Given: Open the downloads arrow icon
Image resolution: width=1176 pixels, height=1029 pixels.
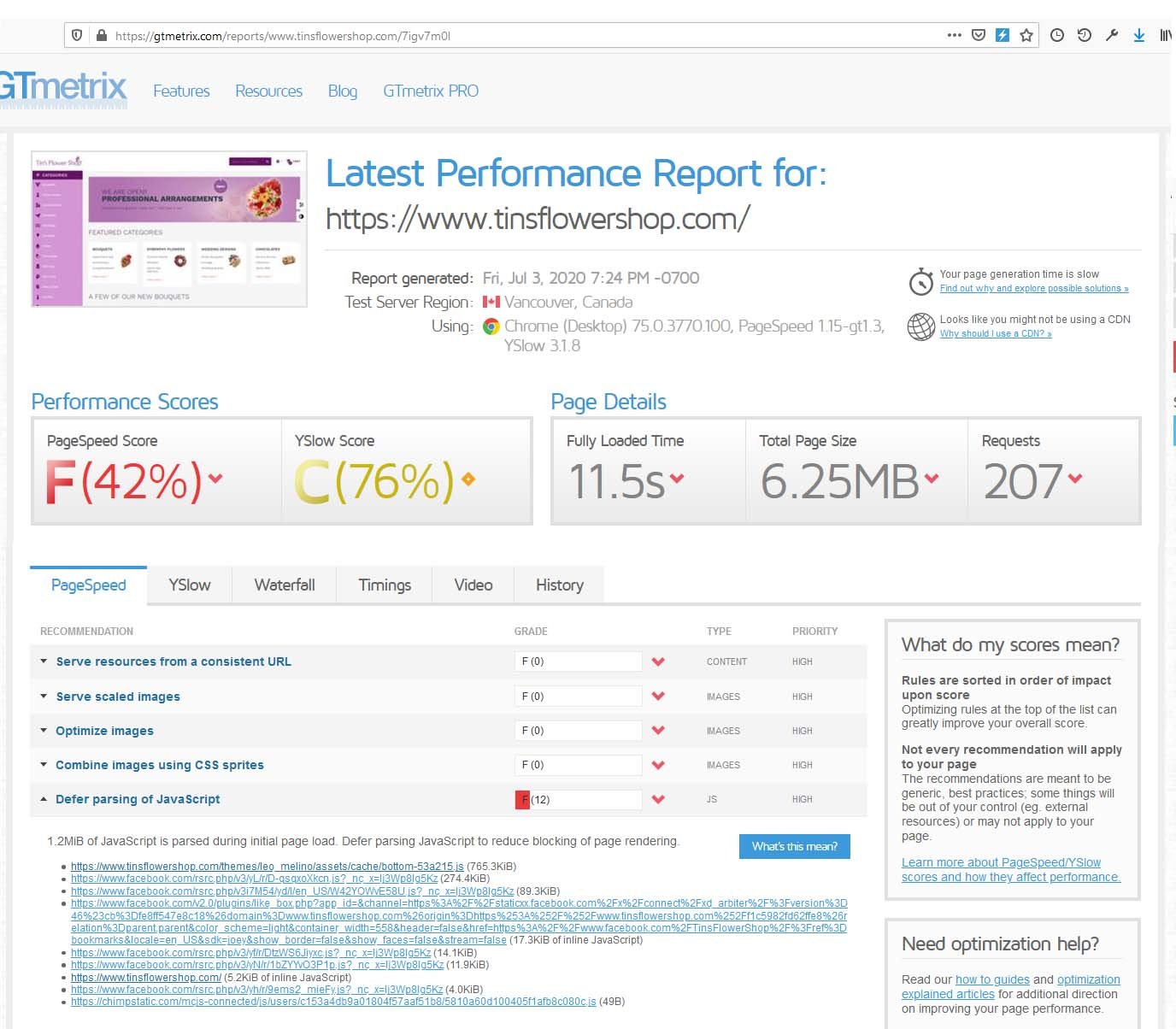Looking at the screenshot, I should pyautogui.click(x=1139, y=35).
